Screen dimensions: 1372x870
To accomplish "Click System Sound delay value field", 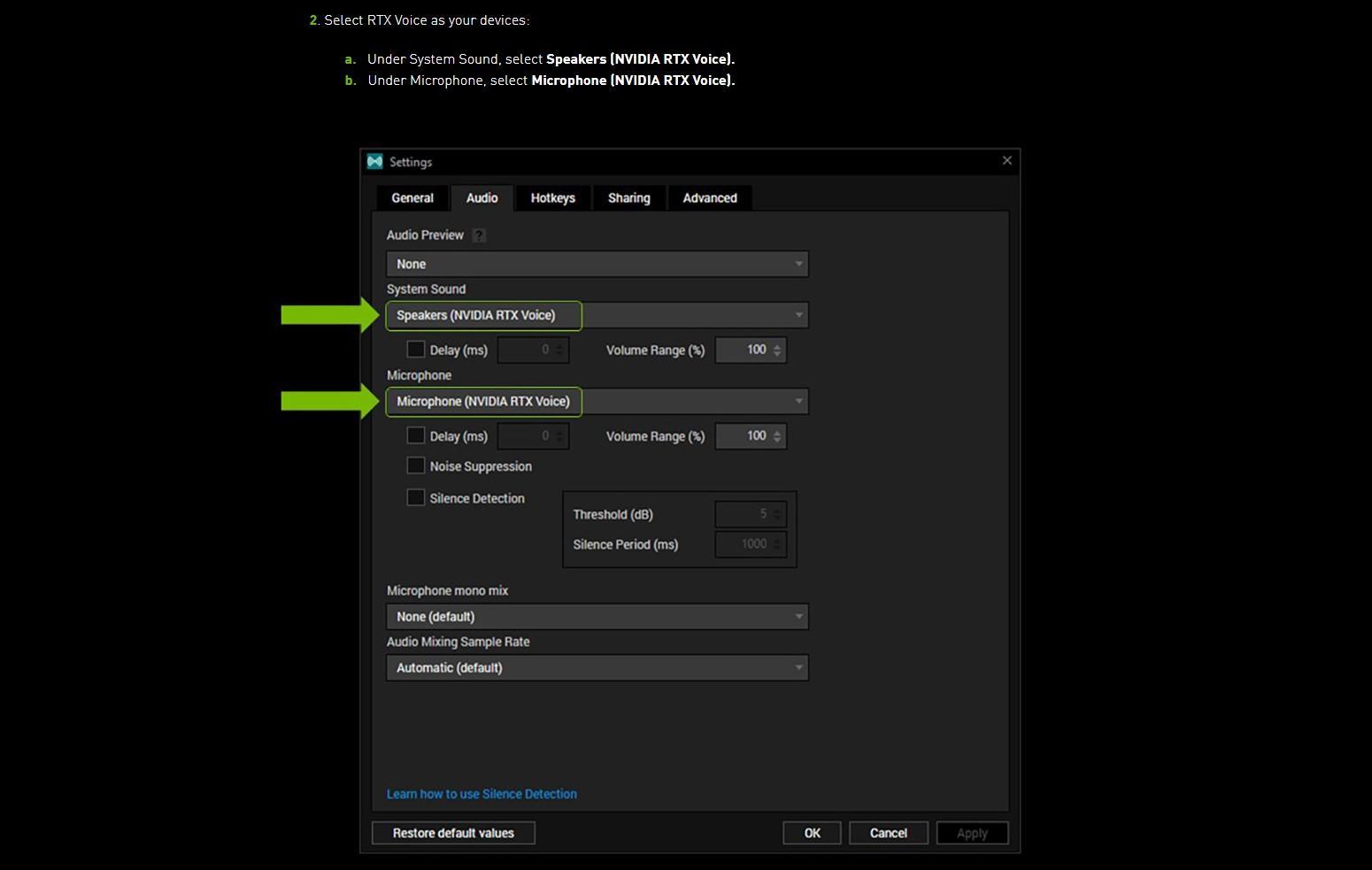I will click(533, 350).
